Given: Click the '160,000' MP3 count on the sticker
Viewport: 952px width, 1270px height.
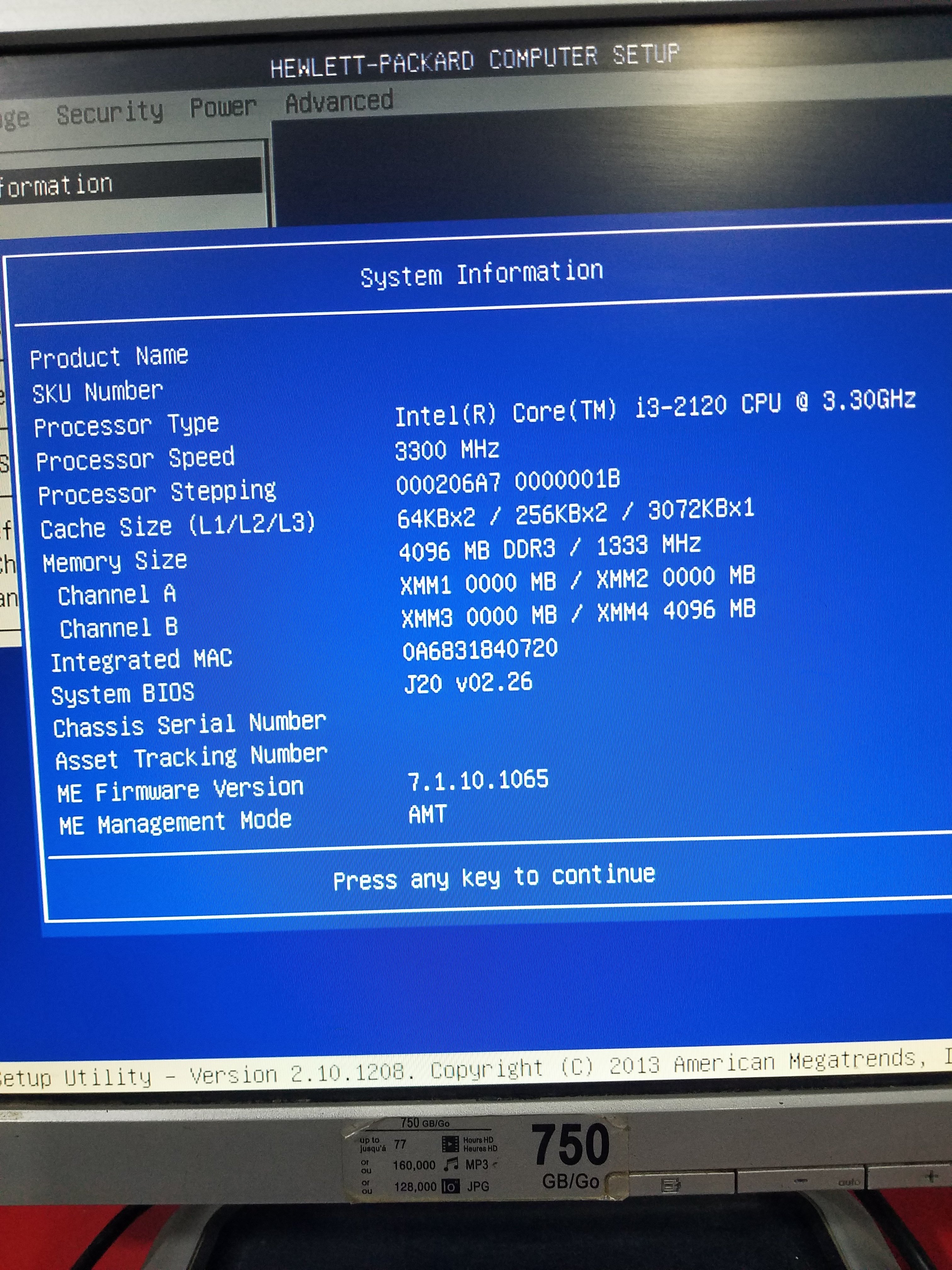Looking at the screenshot, I should (x=414, y=1165).
